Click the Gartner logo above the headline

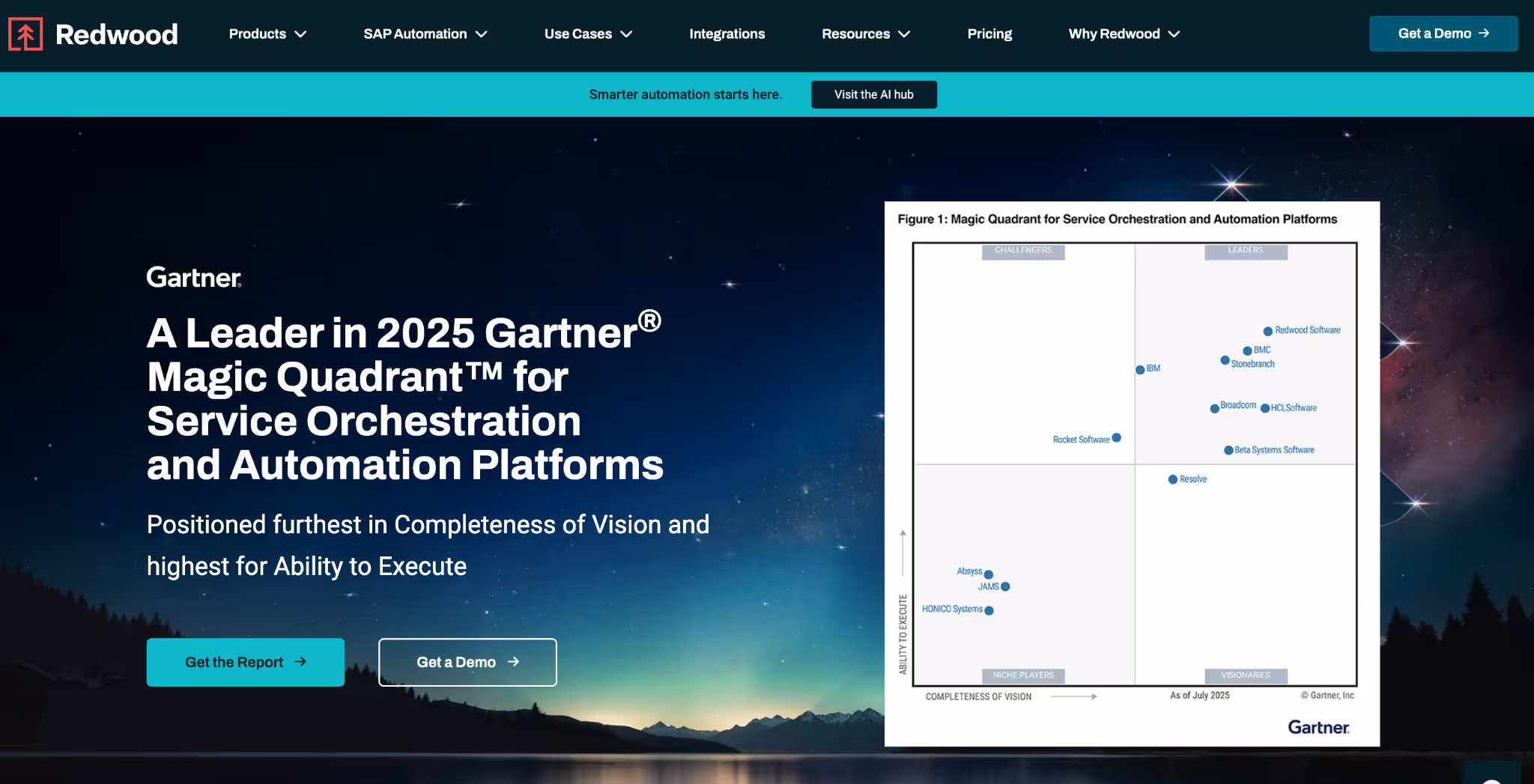[x=194, y=278]
